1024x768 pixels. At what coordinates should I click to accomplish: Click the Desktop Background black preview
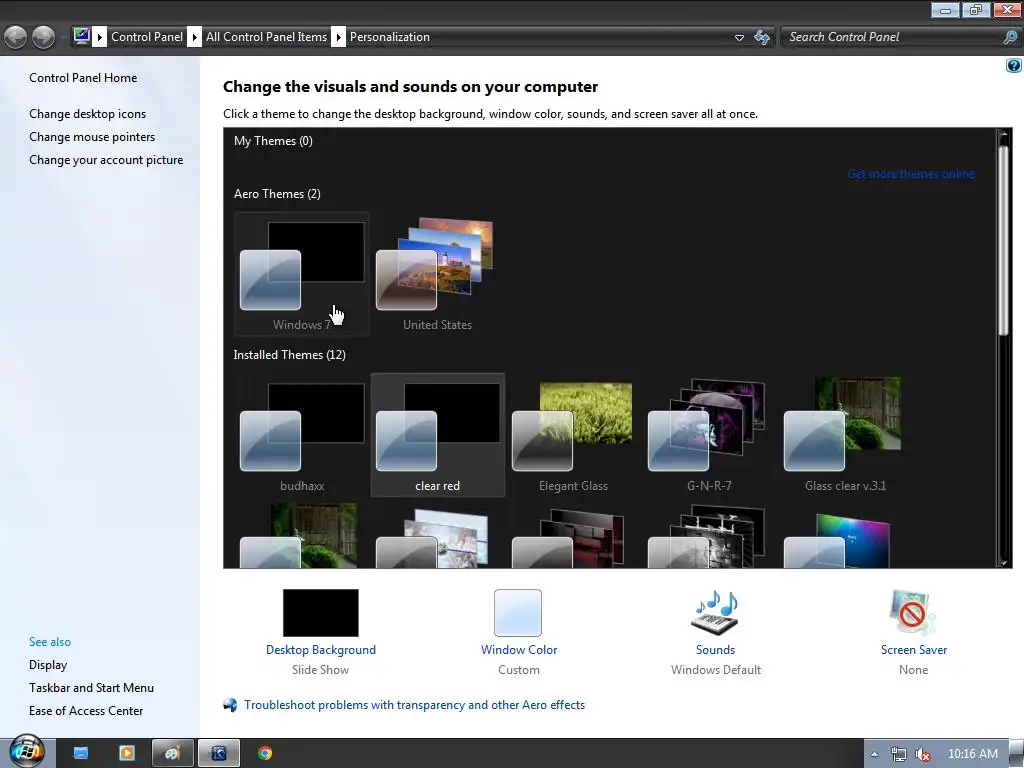[x=321, y=613]
